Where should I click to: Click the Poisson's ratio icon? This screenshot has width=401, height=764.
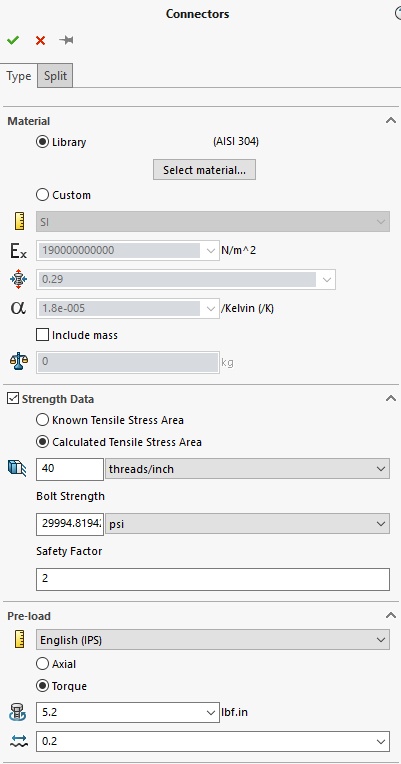[19, 280]
